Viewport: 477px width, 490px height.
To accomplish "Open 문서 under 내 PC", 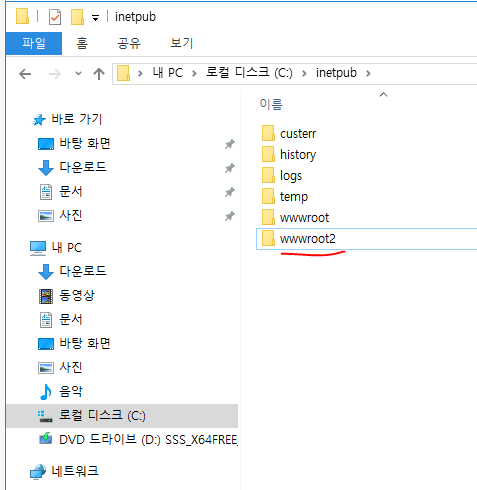I will (71, 319).
